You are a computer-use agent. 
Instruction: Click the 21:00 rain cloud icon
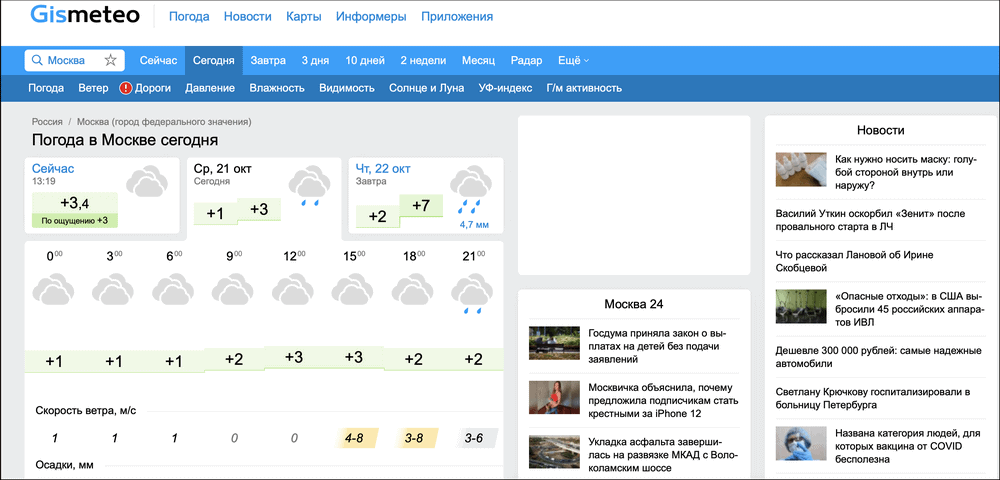pyautogui.click(x=473, y=297)
